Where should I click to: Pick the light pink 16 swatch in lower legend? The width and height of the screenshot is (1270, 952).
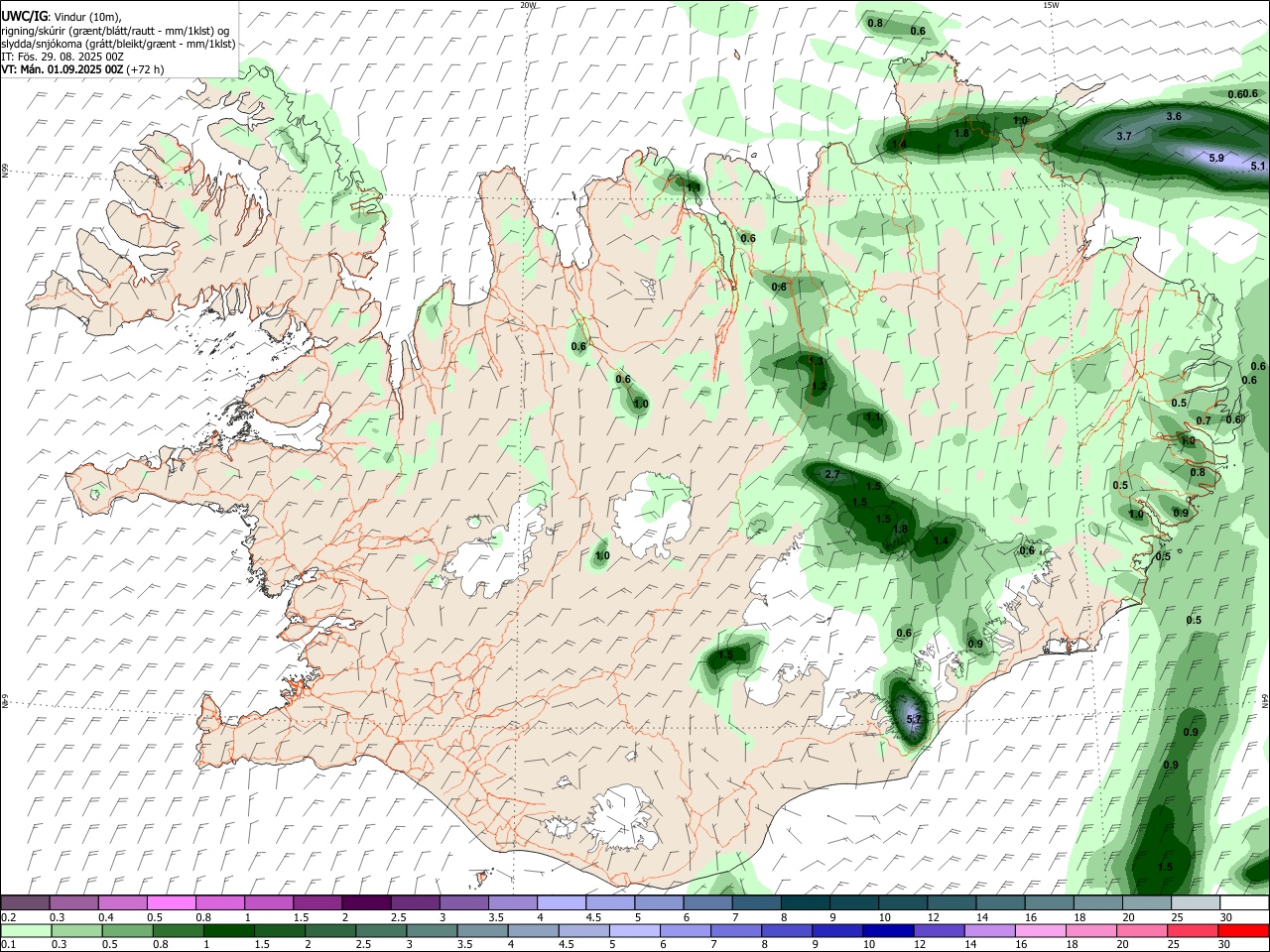(1042, 930)
